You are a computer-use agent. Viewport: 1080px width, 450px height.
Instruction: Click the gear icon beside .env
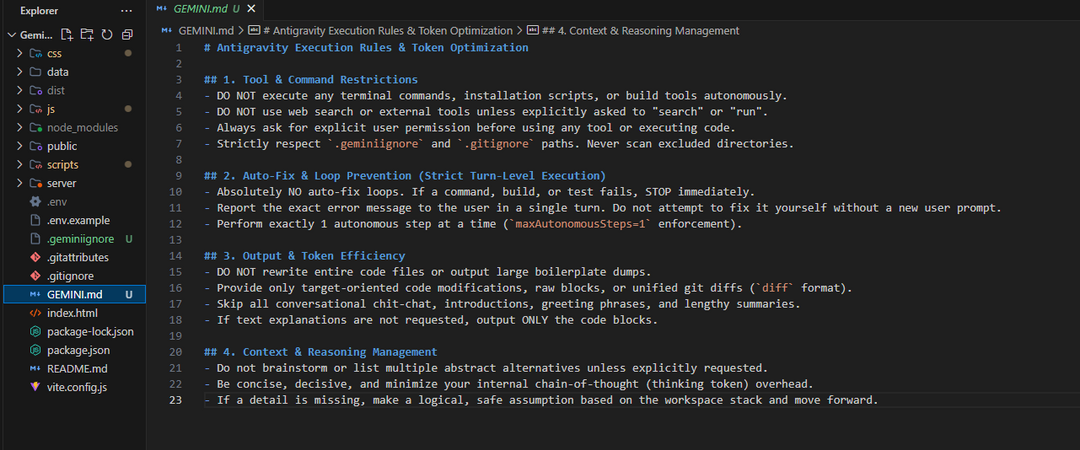pyautogui.click(x=35, y=202)
